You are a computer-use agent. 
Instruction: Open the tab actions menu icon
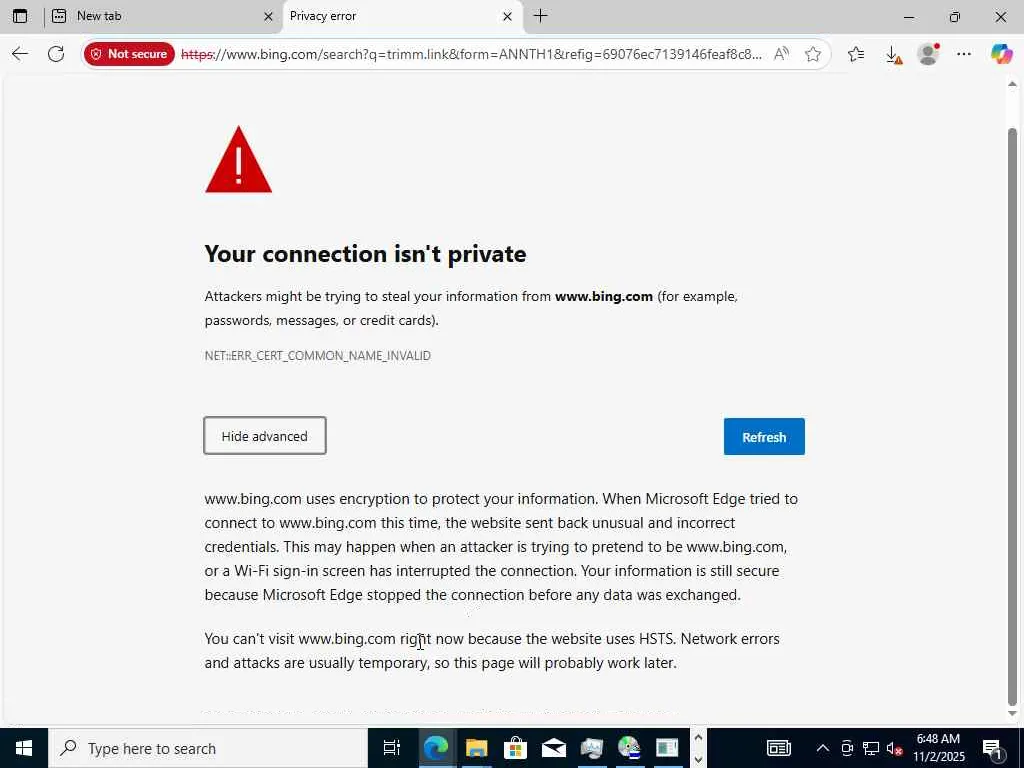(20, 16)
